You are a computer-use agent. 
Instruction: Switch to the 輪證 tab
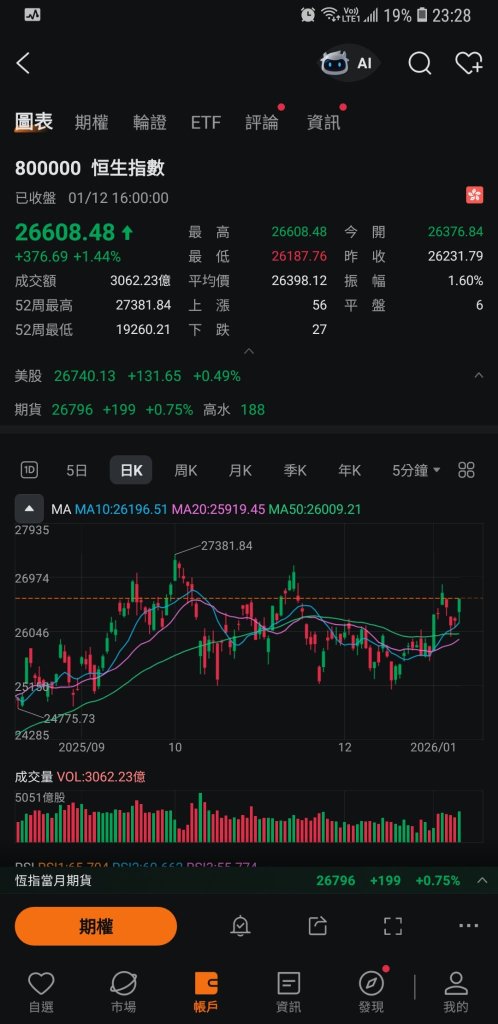149,122
